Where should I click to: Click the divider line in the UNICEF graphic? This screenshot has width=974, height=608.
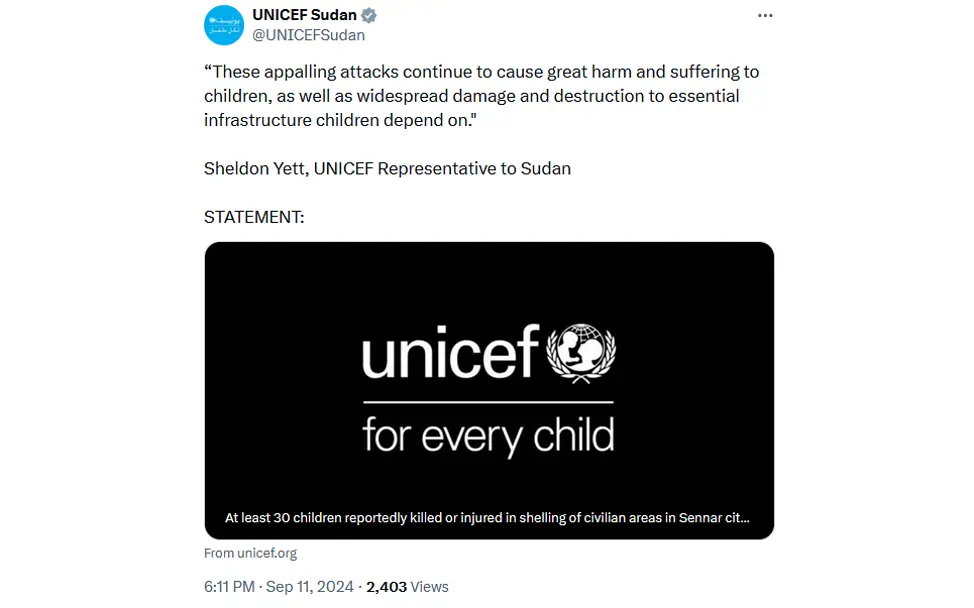tap(489, 401)
